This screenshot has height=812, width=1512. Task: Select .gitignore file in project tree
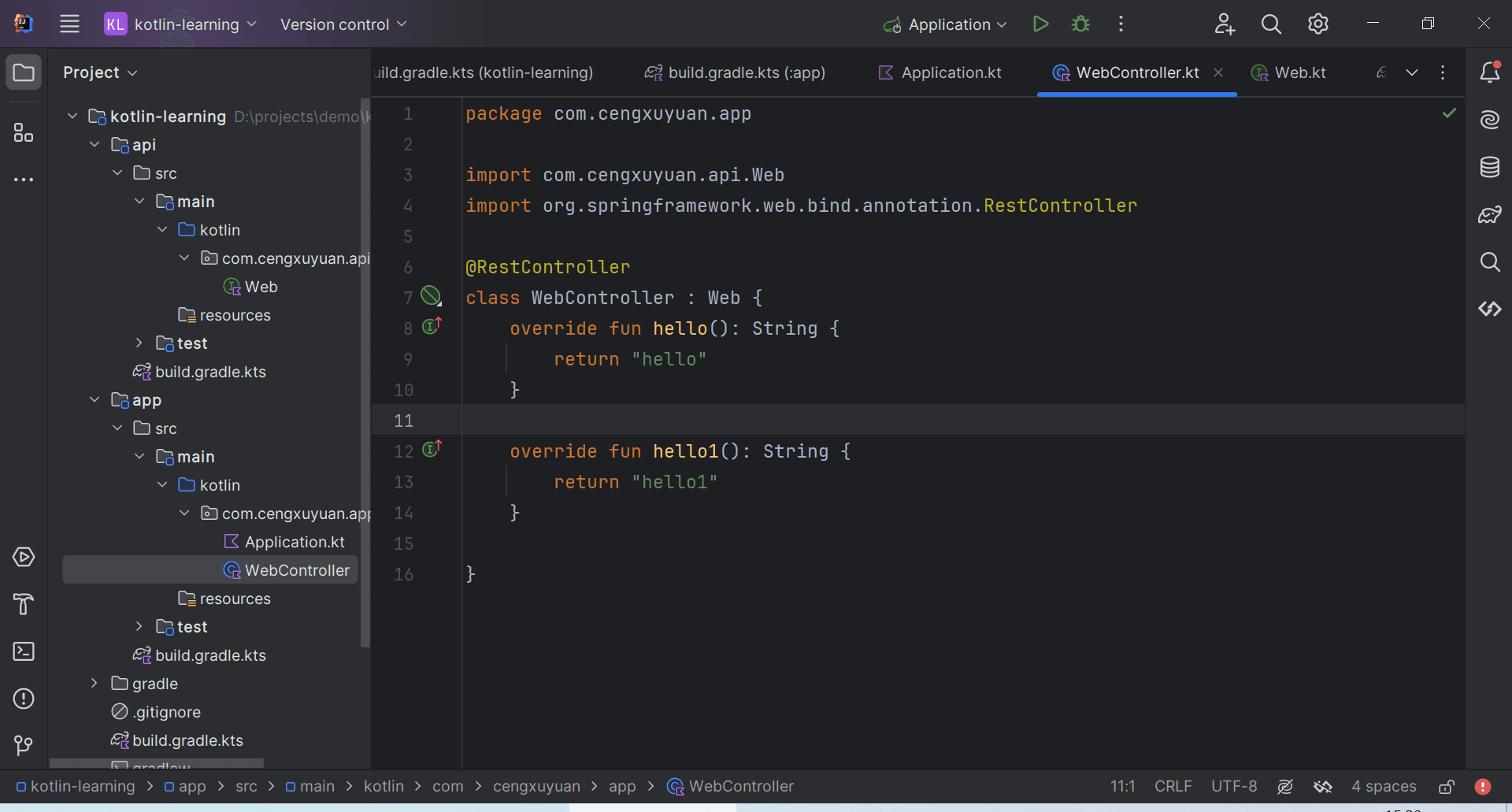point(156,712)
